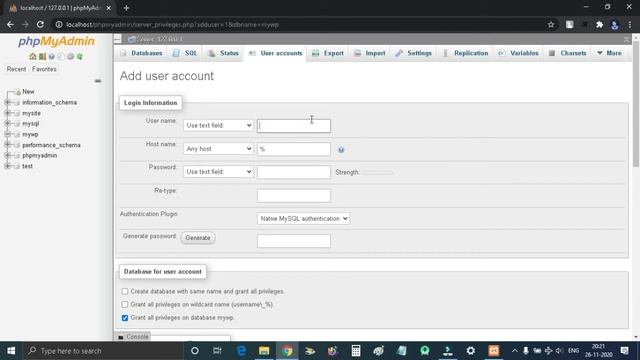Open navigation panel settings gear
This screenshot has width=640, height=360.
[70, 56]
